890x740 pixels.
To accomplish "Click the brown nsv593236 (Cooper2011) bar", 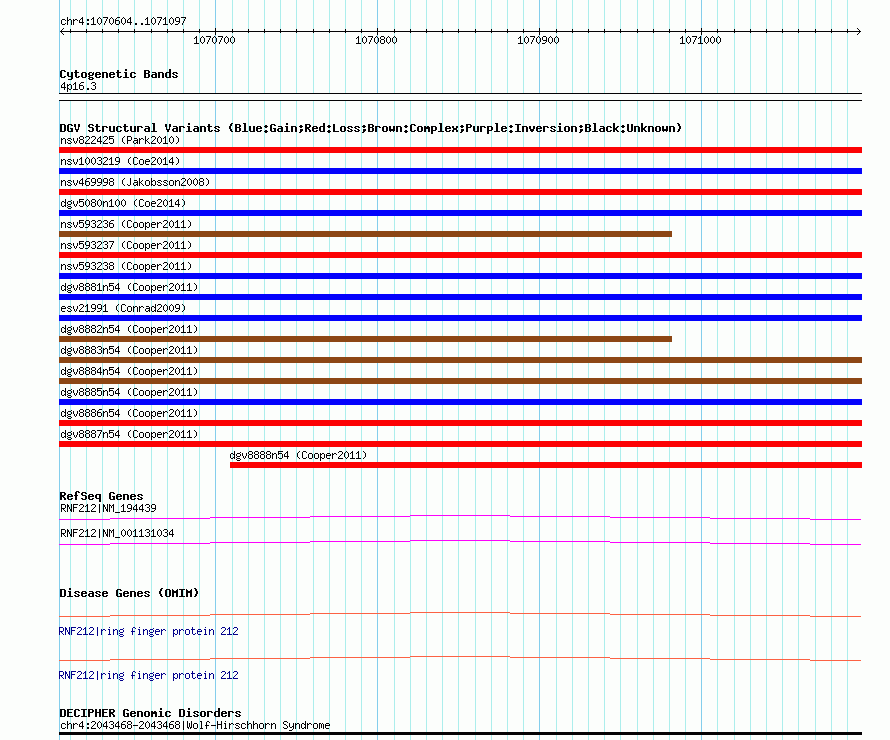I will 366,234.
